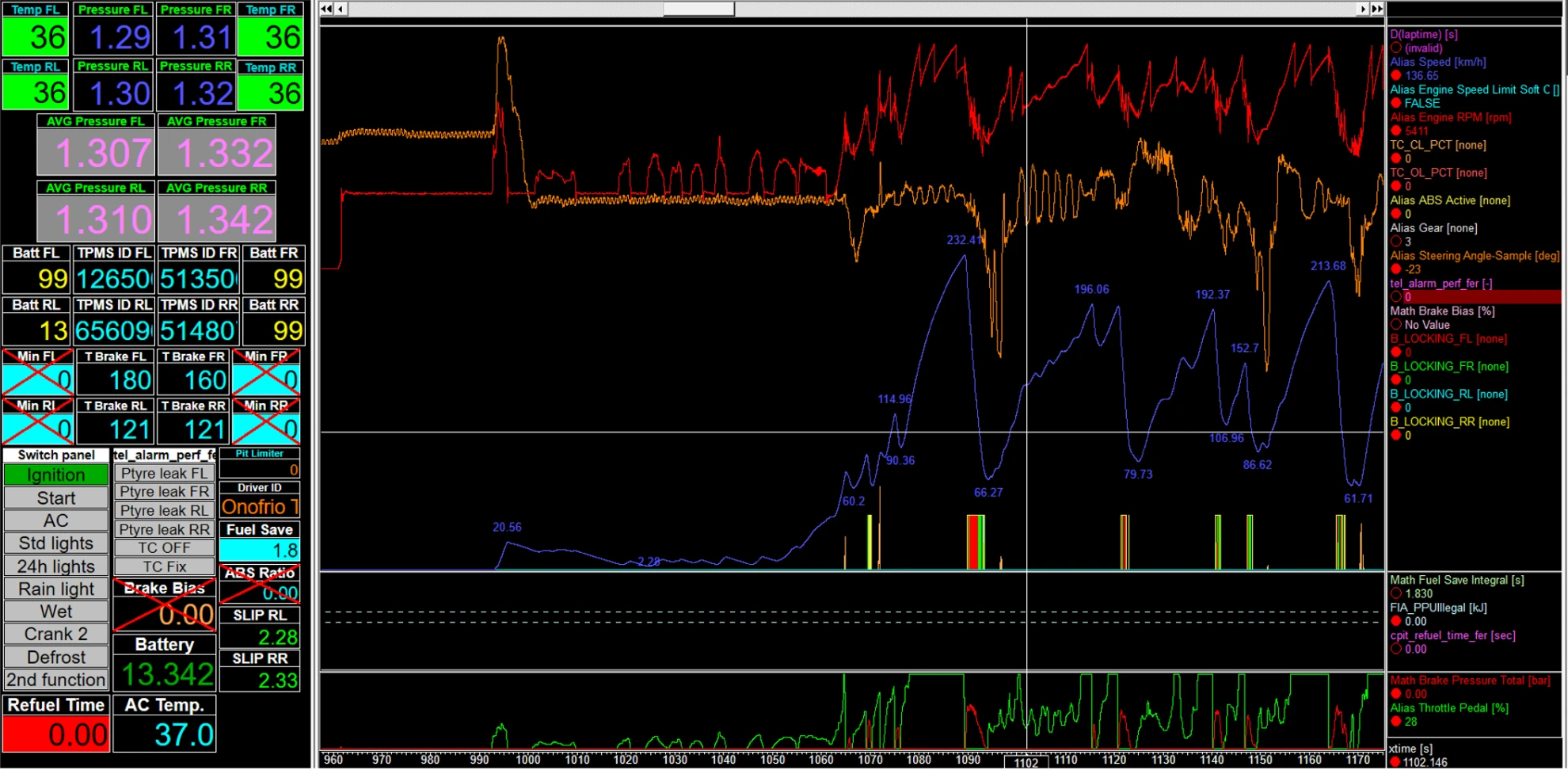The width and height of the screenshot is (1568, 770).
Task: Toggle Alias Speed channel visibility circle
Action: [1396, 75]
